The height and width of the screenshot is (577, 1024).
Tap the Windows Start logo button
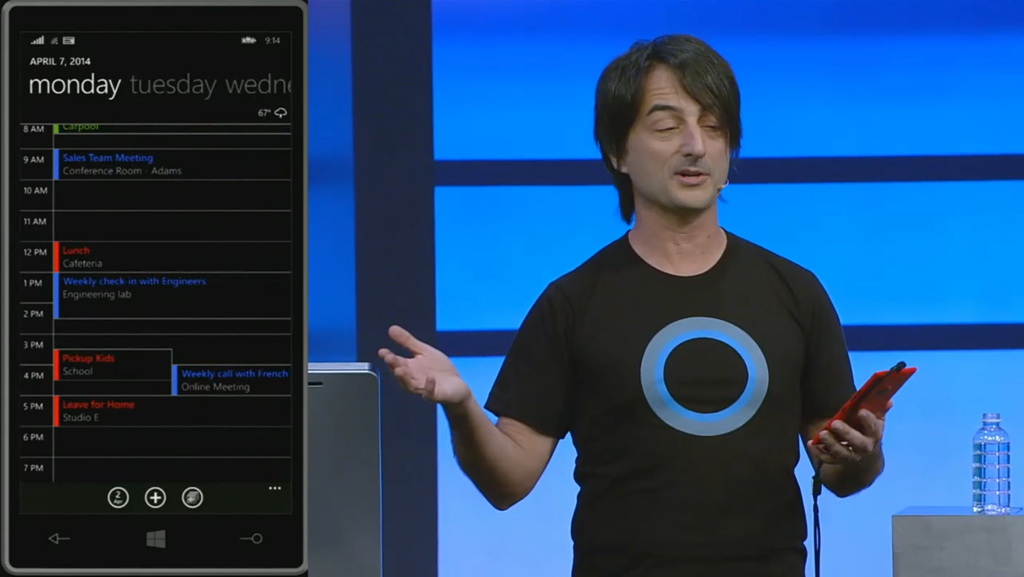click(x=155, y=538)
